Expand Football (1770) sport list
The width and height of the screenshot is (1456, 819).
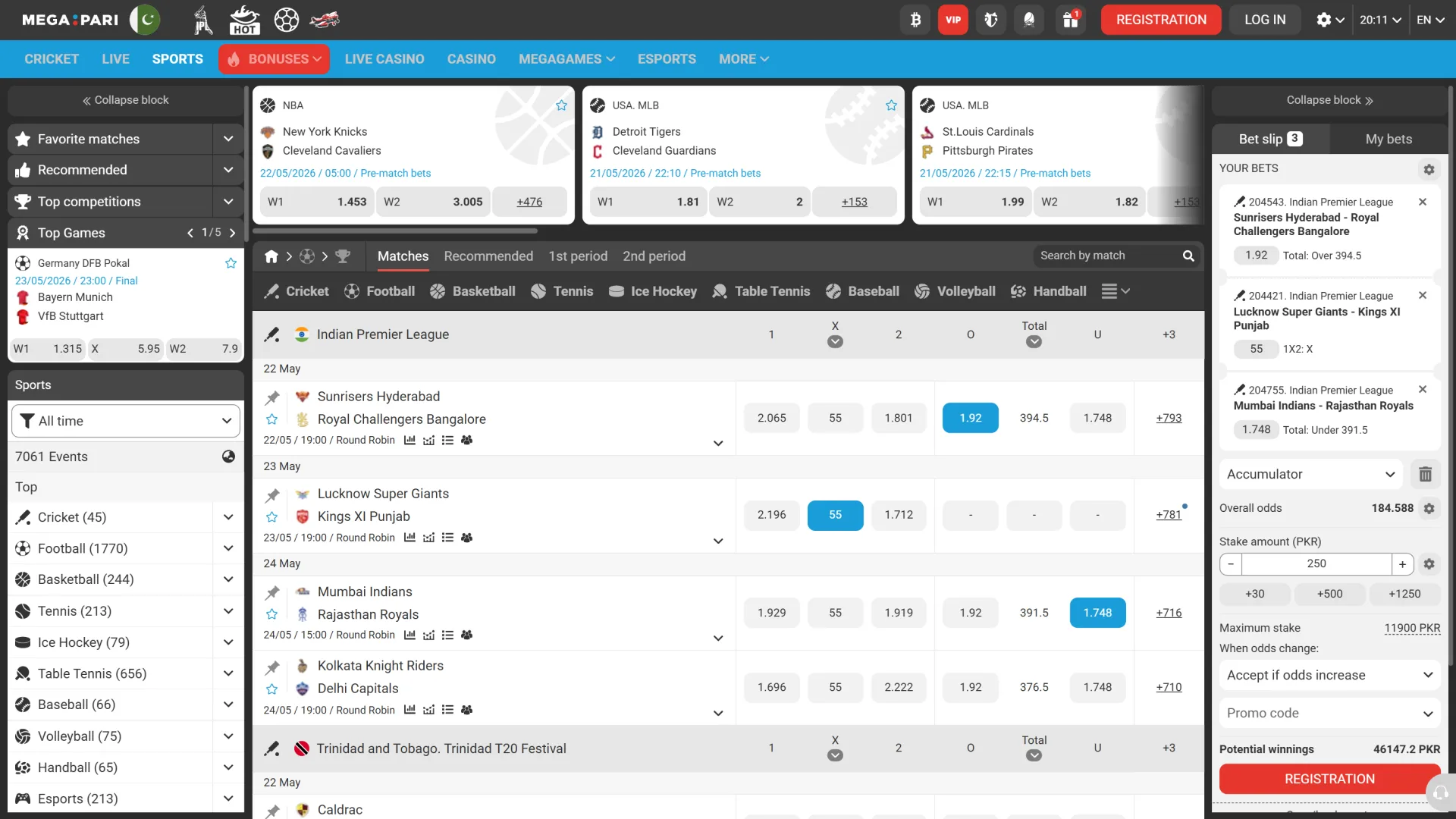[227, 548]
